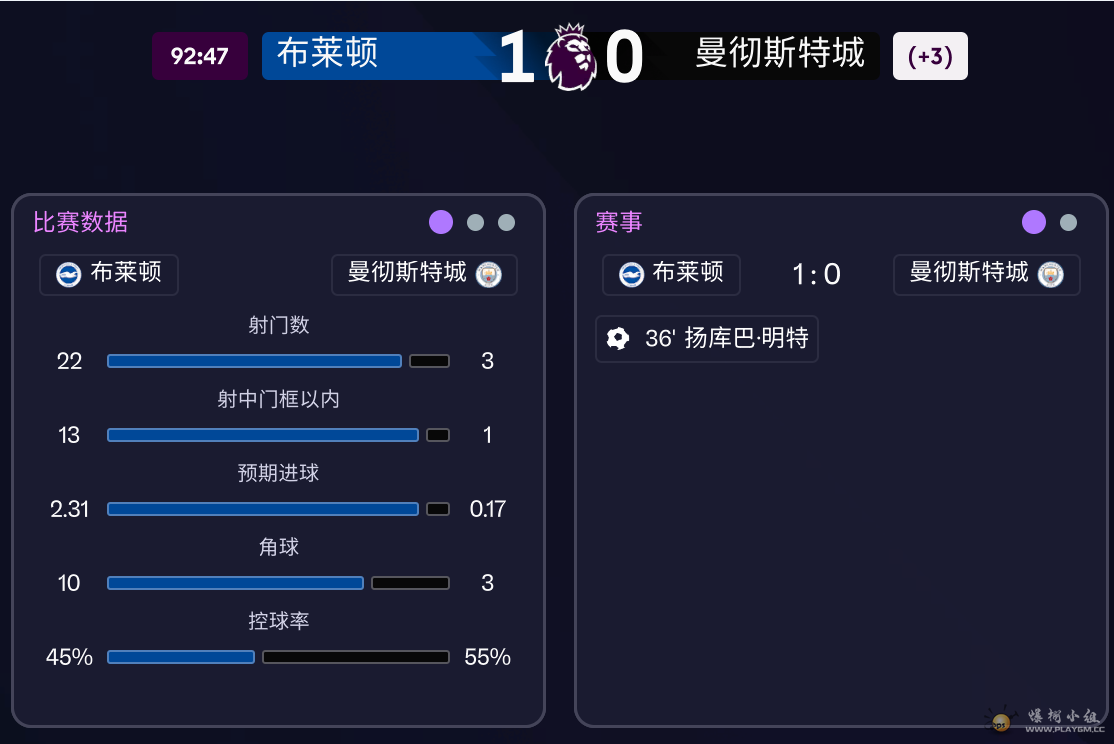Switch to second page dot in 比赛数据
This screenshot has height=744, width=1114.
click(475, 223)
